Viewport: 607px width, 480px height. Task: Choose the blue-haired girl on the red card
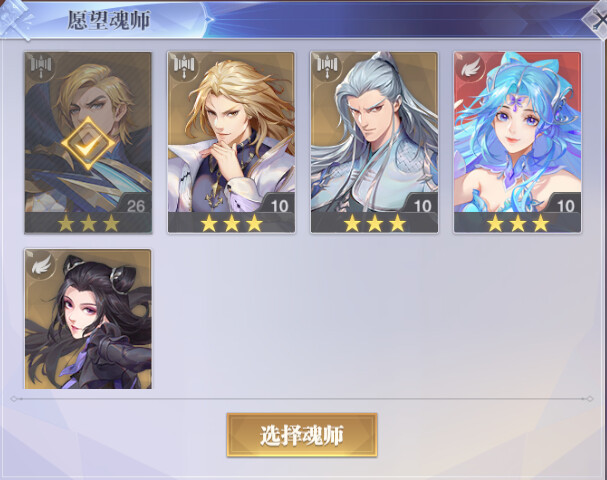coord(517,142)
